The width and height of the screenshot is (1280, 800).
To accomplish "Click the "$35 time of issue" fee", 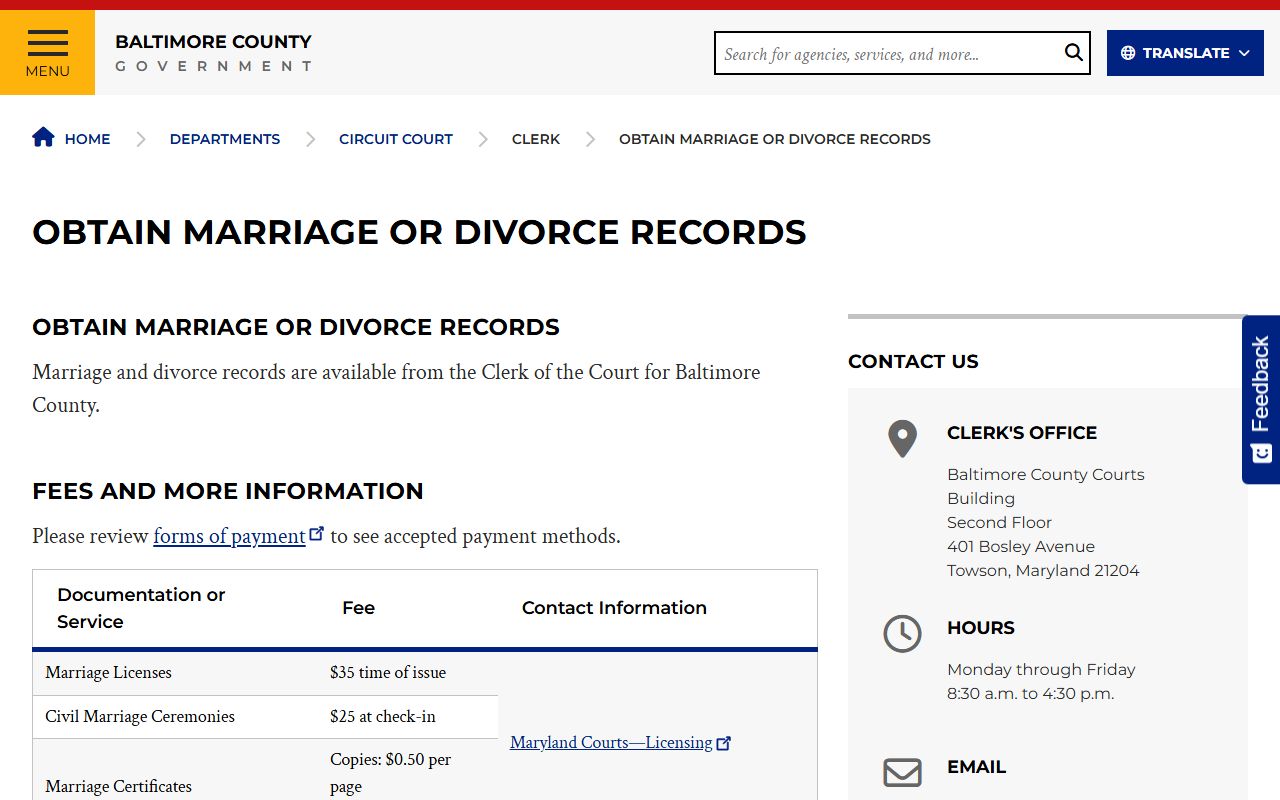I will pos(388,673).
